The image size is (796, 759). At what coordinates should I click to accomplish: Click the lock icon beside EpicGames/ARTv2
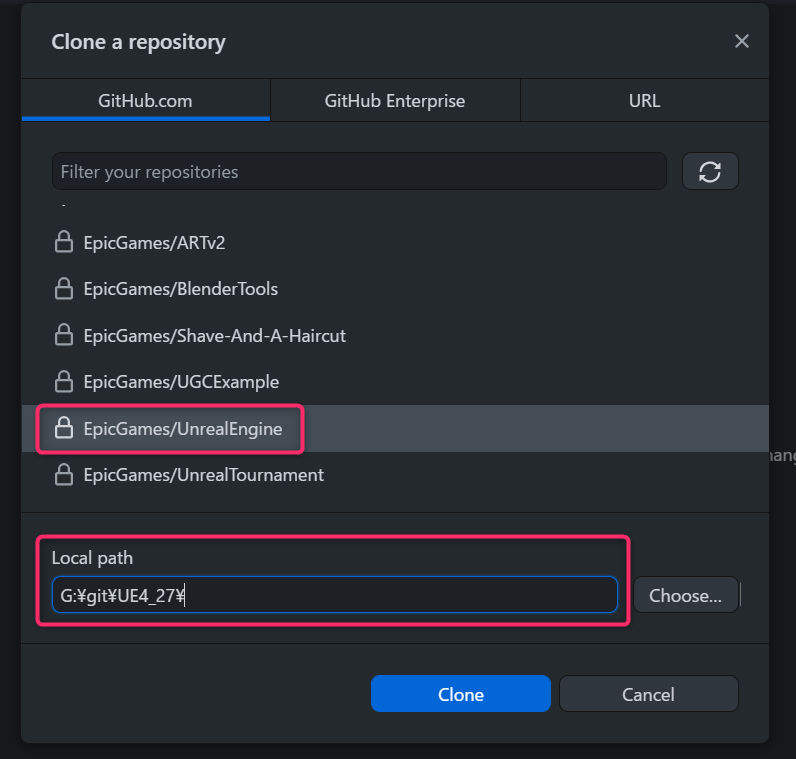64,242
